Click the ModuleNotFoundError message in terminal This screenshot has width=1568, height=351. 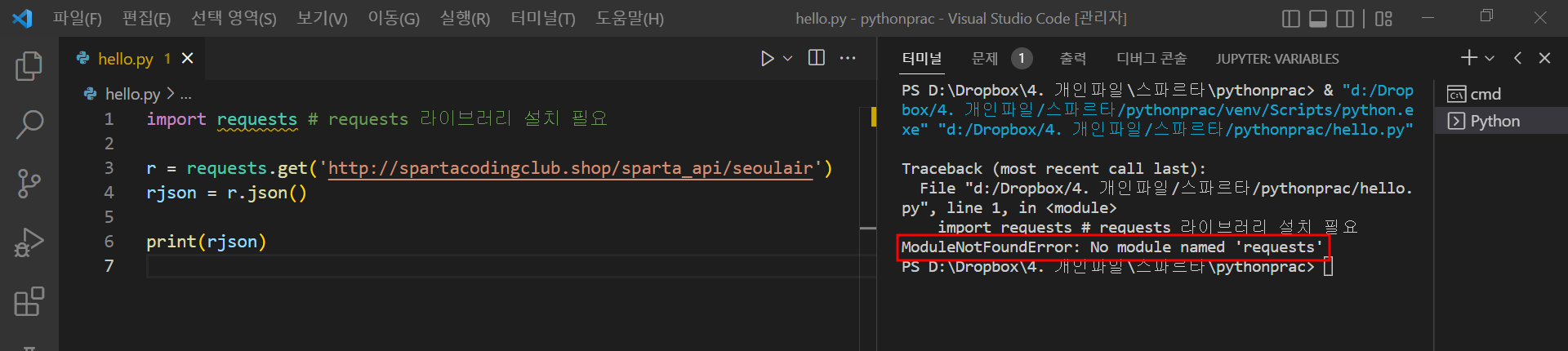click(1112, 247)
